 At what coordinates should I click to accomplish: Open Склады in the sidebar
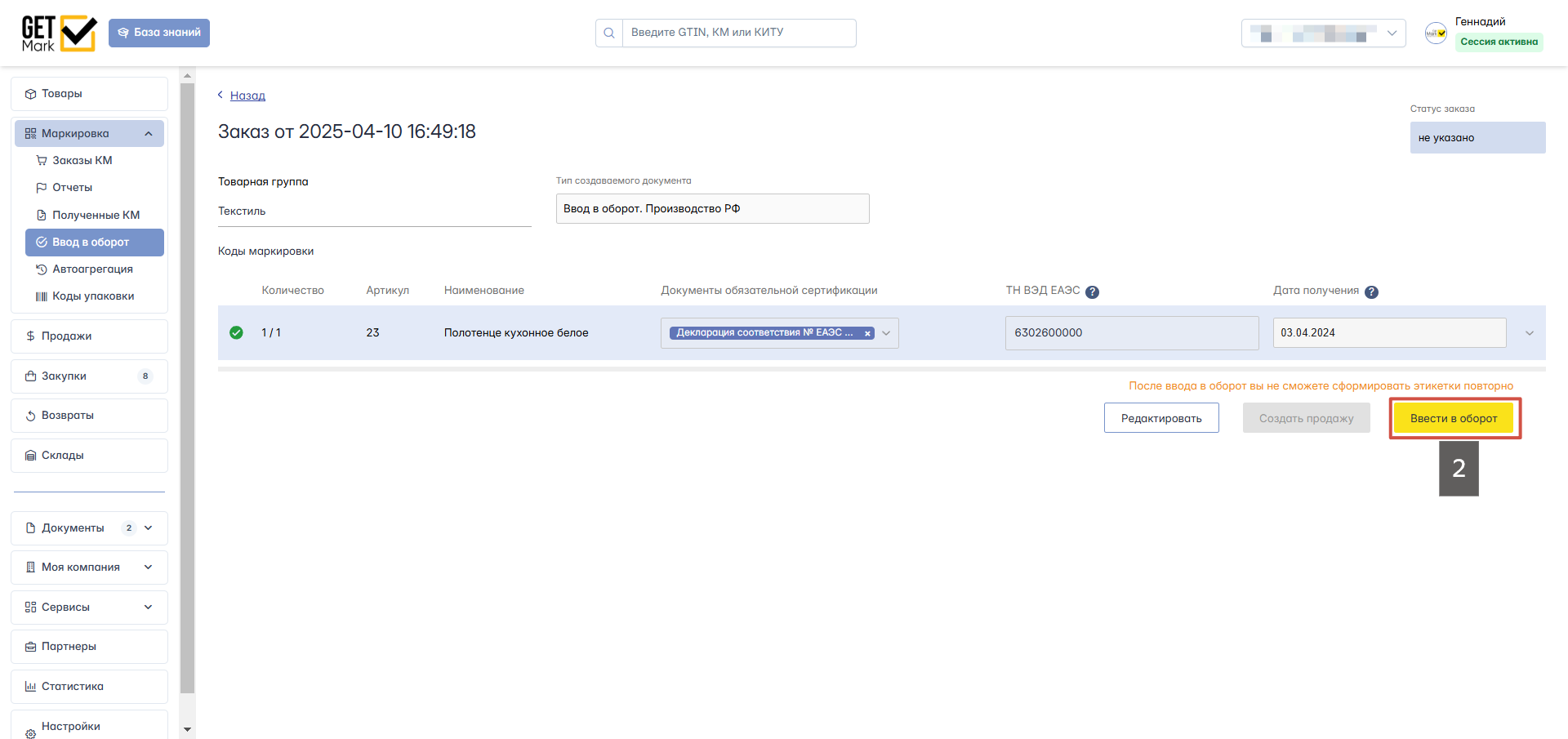89,456
